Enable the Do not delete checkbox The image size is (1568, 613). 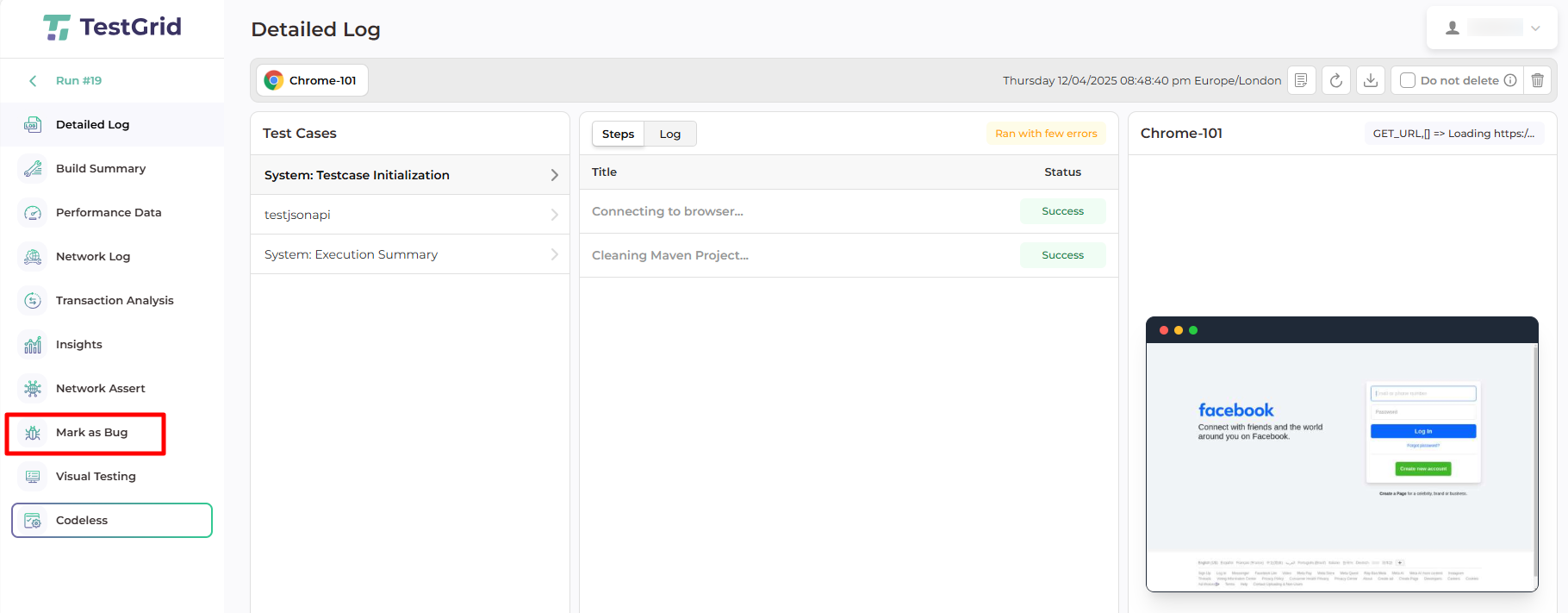pos(1408,80)
